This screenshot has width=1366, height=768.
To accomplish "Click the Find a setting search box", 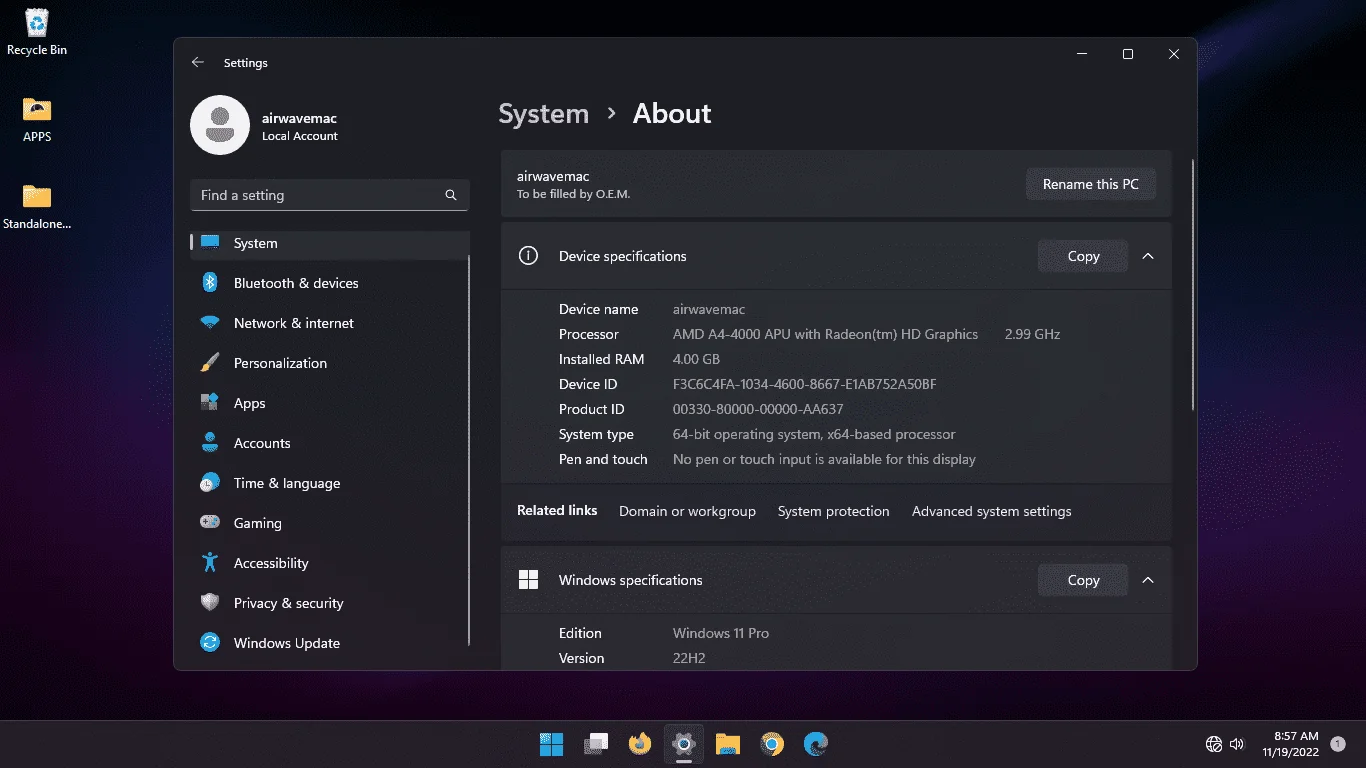I will coord(330,195).
